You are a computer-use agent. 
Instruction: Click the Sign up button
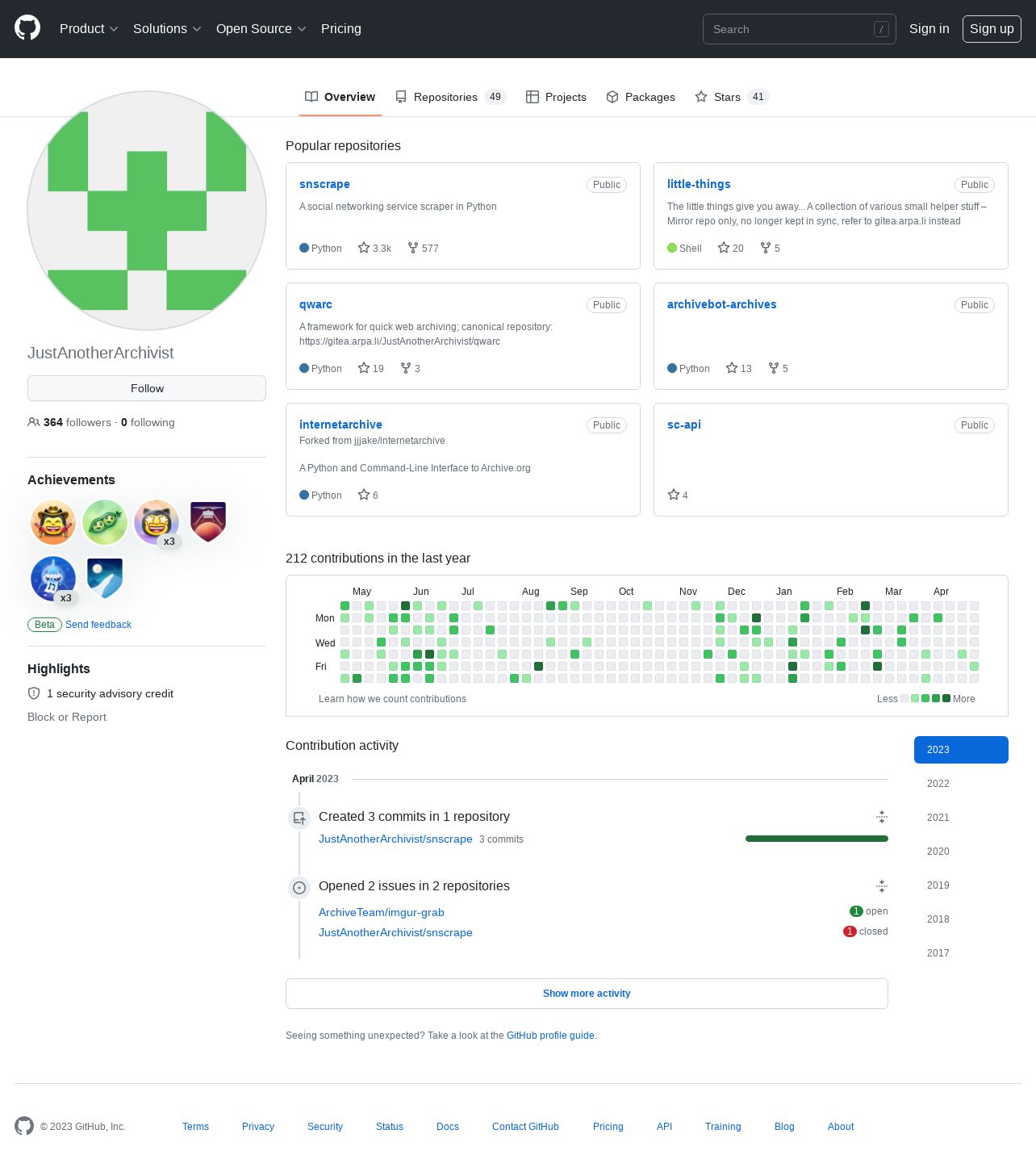pyautogui.click(x=992, y=28)
